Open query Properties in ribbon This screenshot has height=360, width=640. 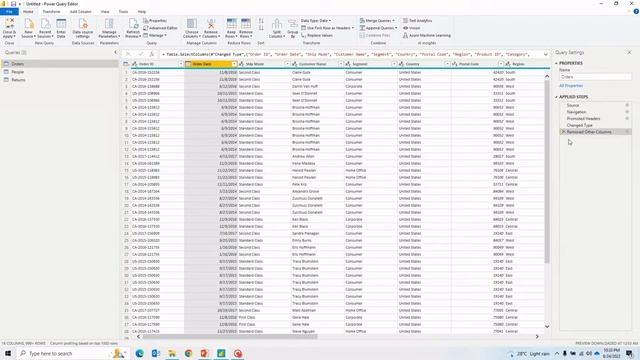coord(155,20)
